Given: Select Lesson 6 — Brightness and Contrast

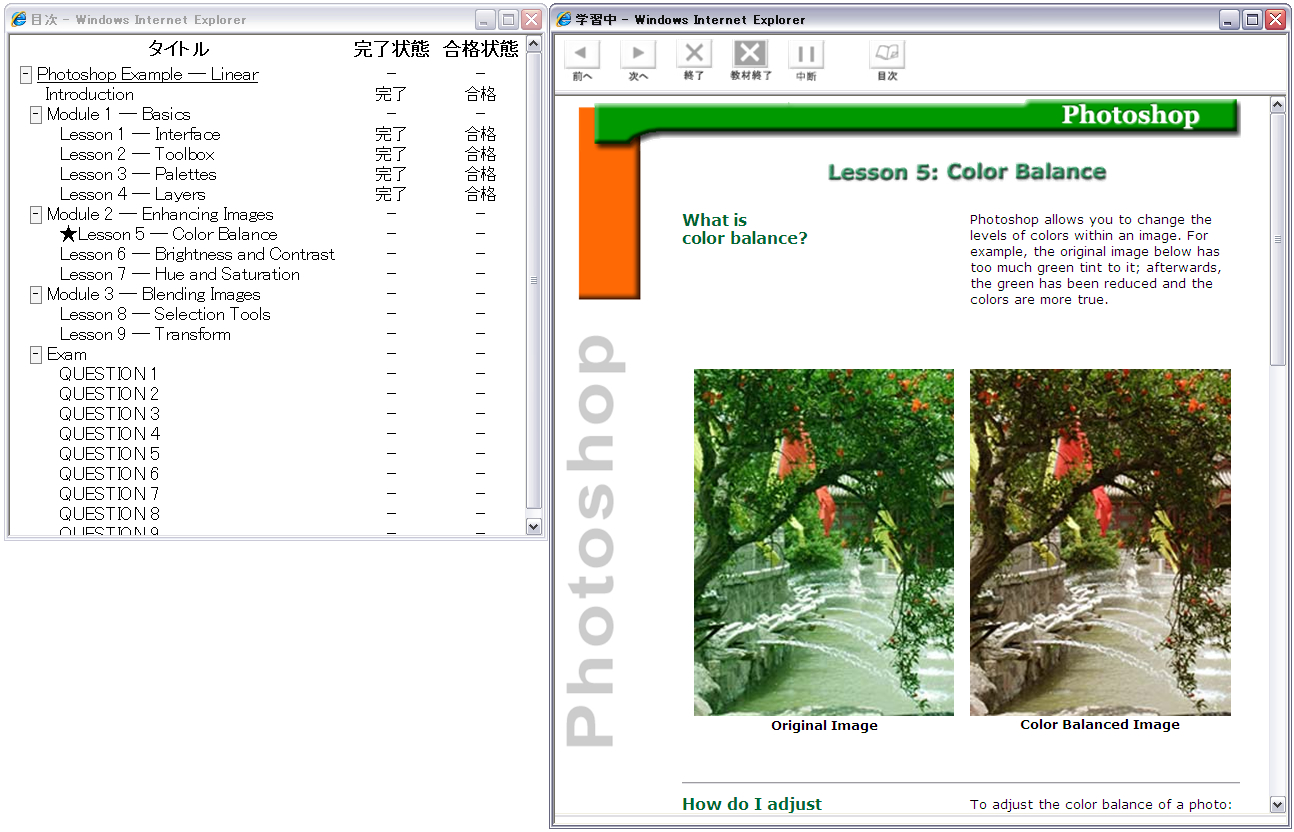Looking at the screenshot, I should pyautogui.click(x=197, y=254).
